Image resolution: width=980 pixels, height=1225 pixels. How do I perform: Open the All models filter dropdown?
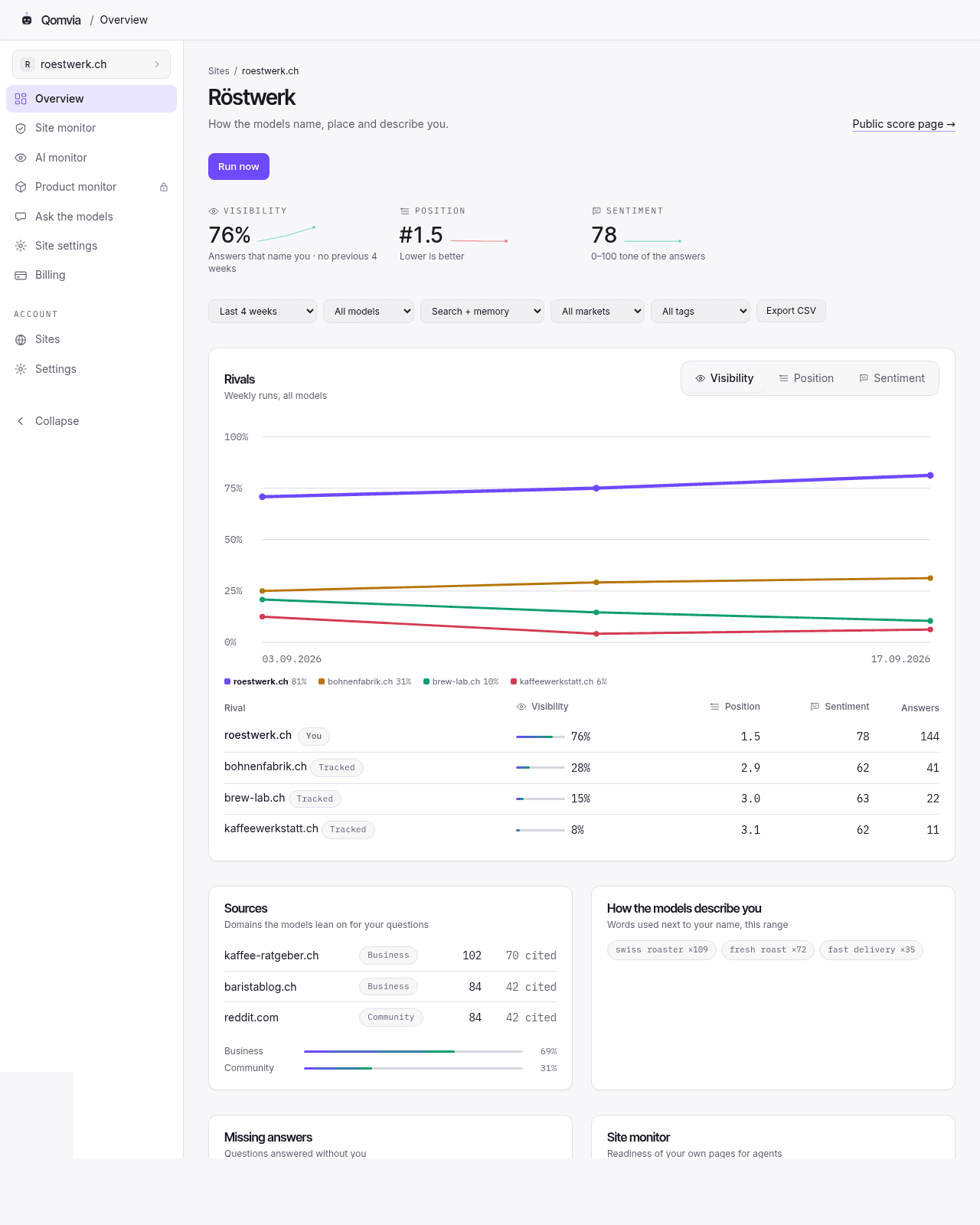tap(369, 311)
